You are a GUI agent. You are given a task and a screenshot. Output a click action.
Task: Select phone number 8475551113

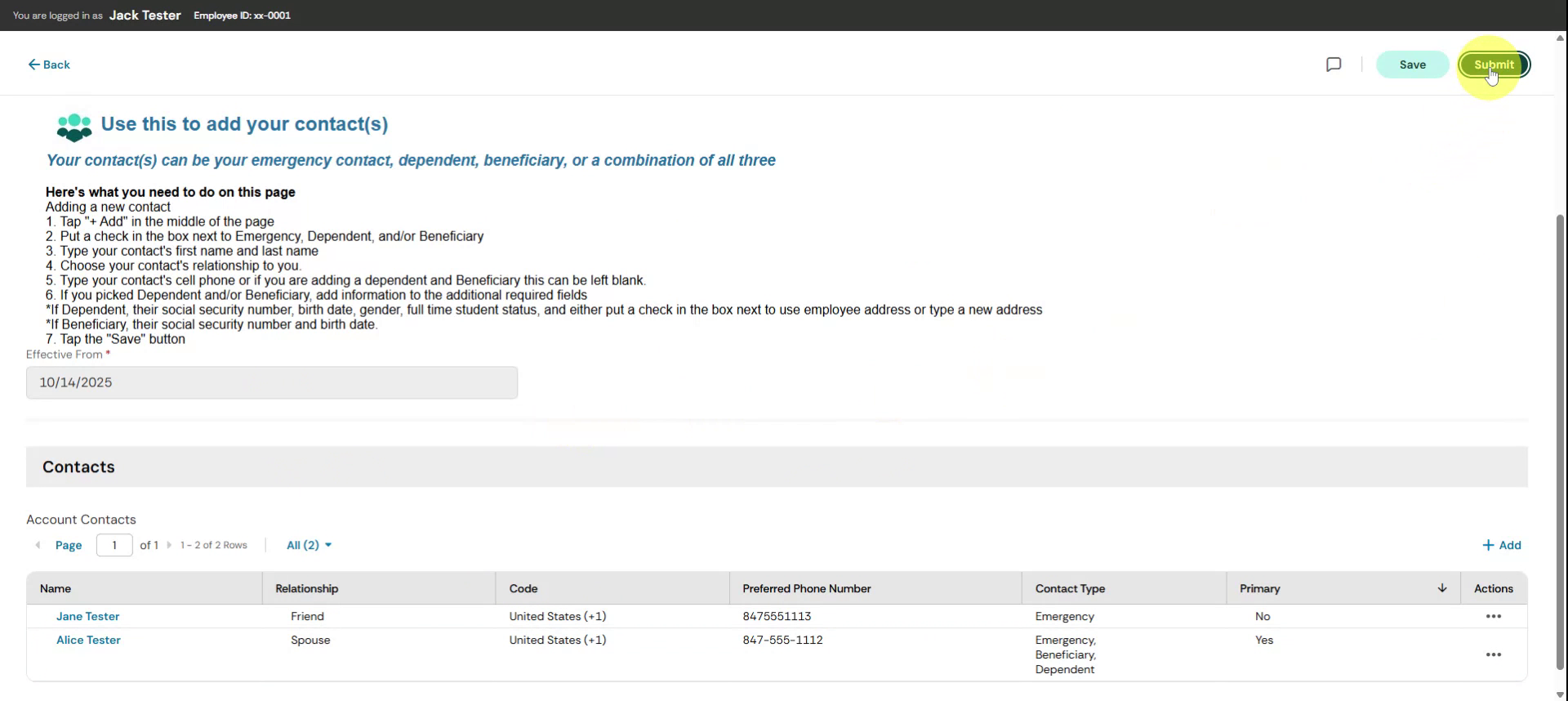coord(777,616)
